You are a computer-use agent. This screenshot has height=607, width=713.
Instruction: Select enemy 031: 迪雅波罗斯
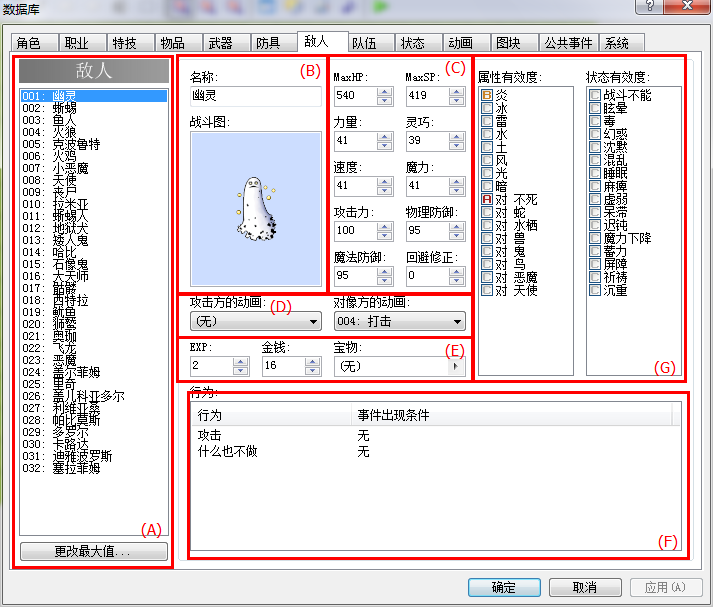[94, 456]
